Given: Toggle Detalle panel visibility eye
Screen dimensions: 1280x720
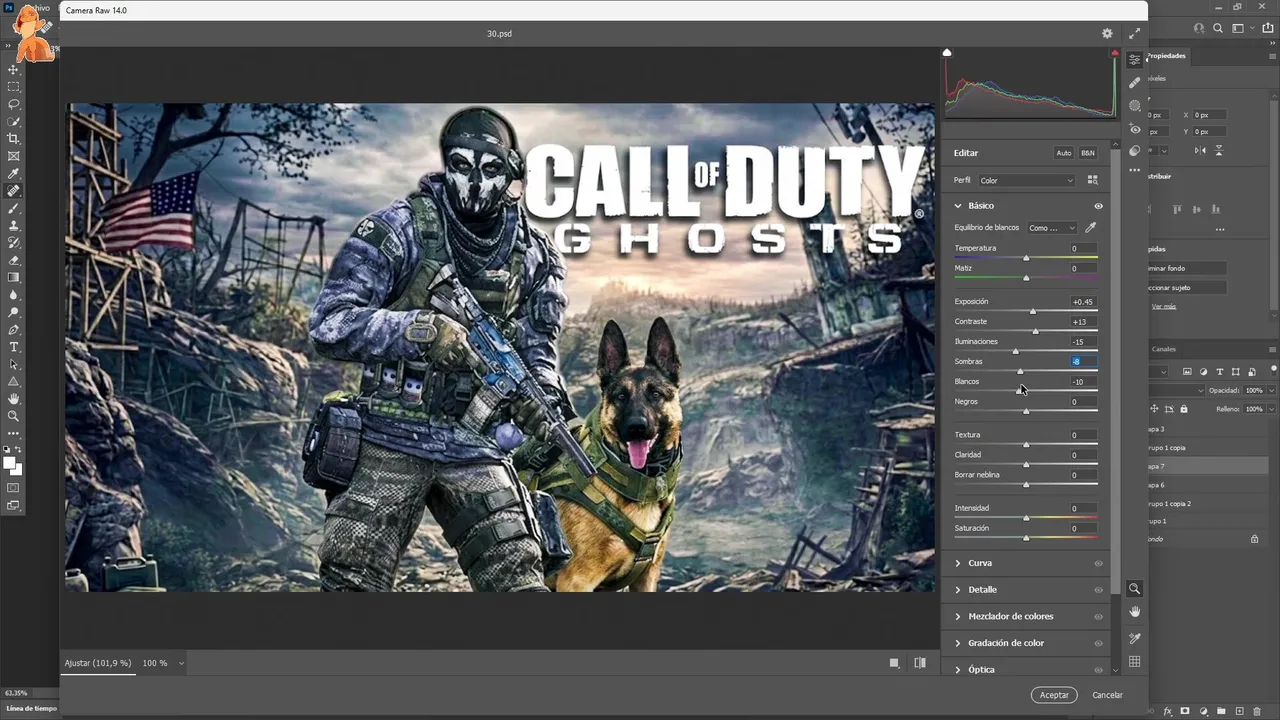Looking at the screenshot, I should 1098,590.
